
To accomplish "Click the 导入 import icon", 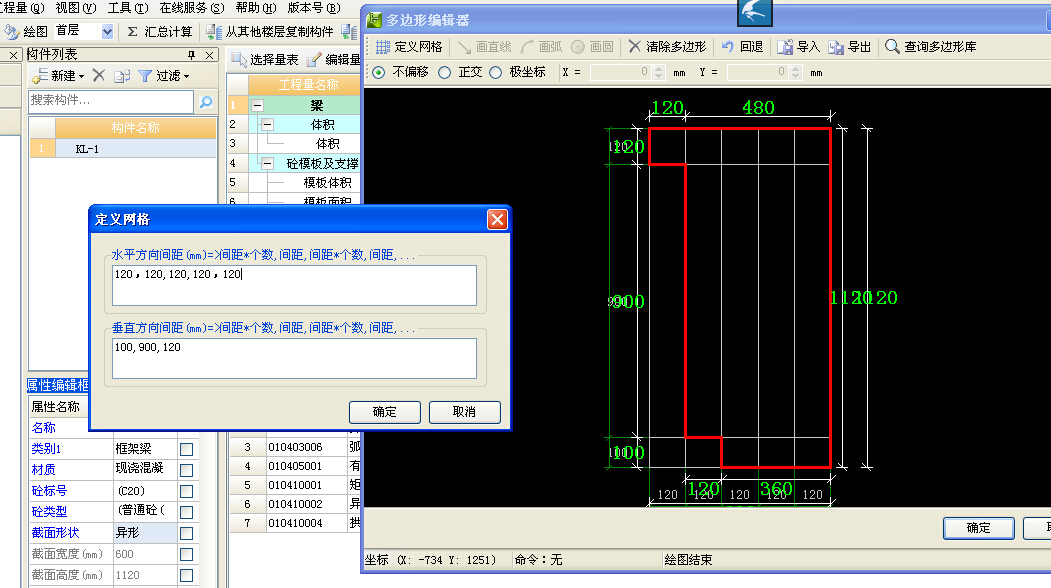I will coord(785,47).
